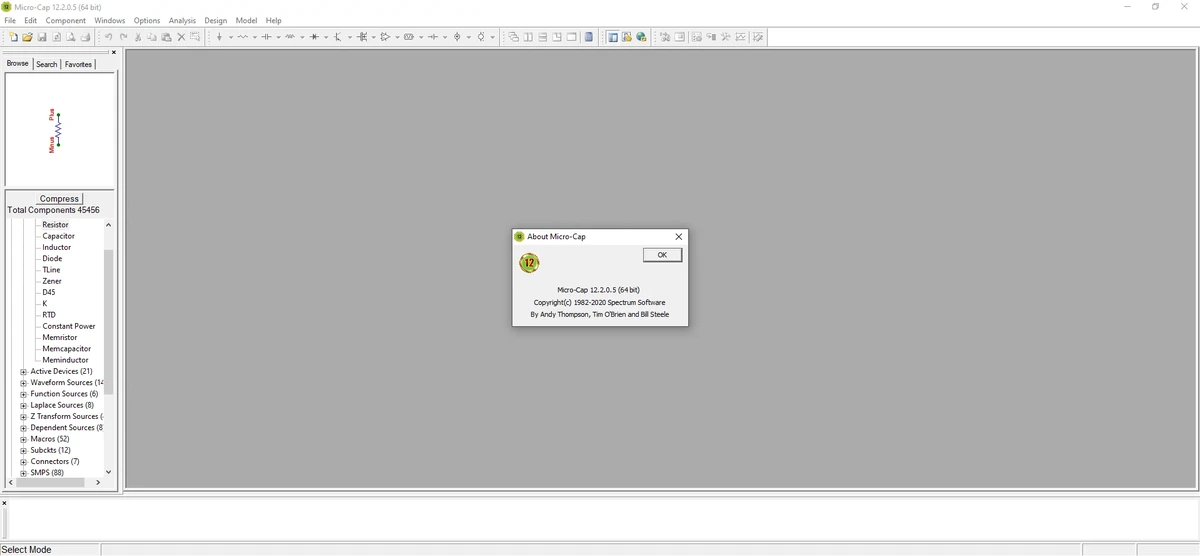Open the Design menu

click(215, 20)
